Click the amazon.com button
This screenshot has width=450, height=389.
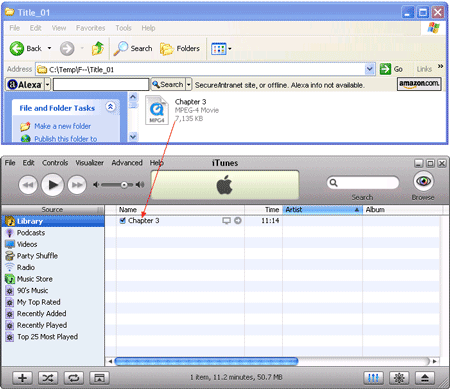click(419, 84)
